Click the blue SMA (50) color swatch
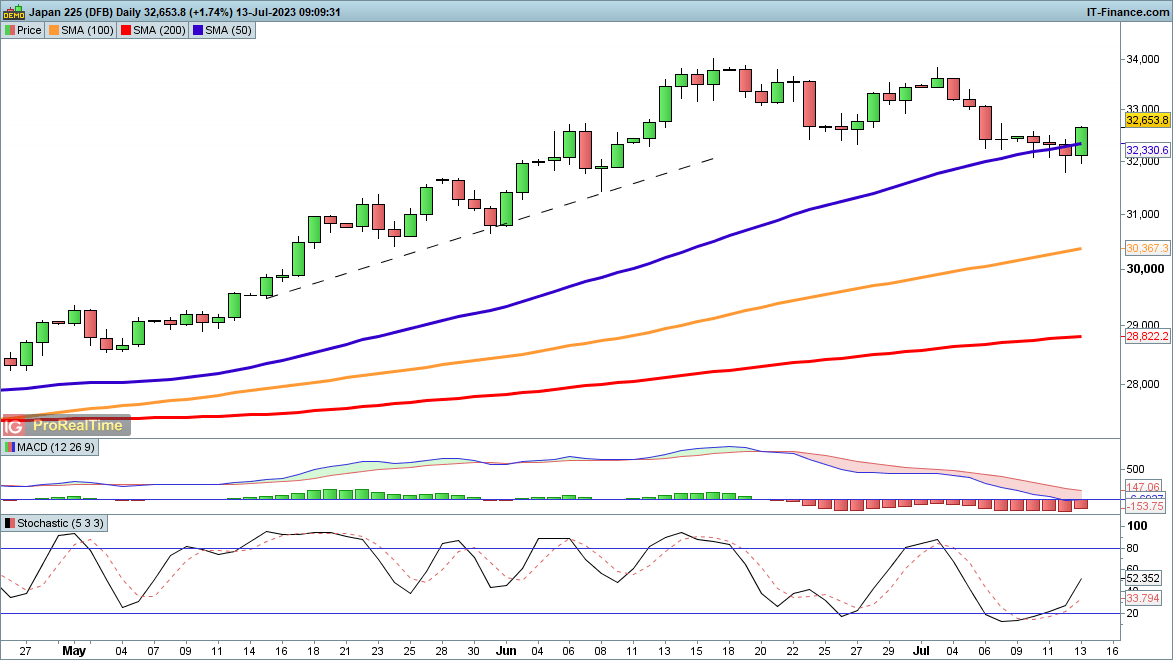Viewport: 1173px width, 660px height. (x=197, y=31)
